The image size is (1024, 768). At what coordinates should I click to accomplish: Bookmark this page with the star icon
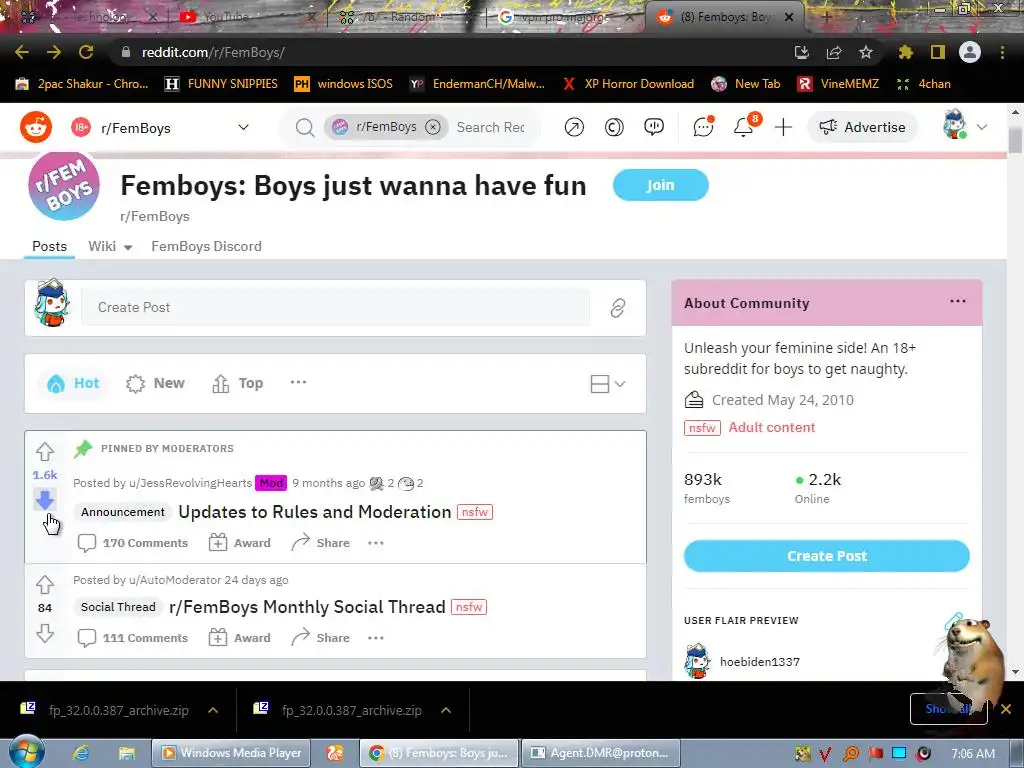click(x=866, y=52)
